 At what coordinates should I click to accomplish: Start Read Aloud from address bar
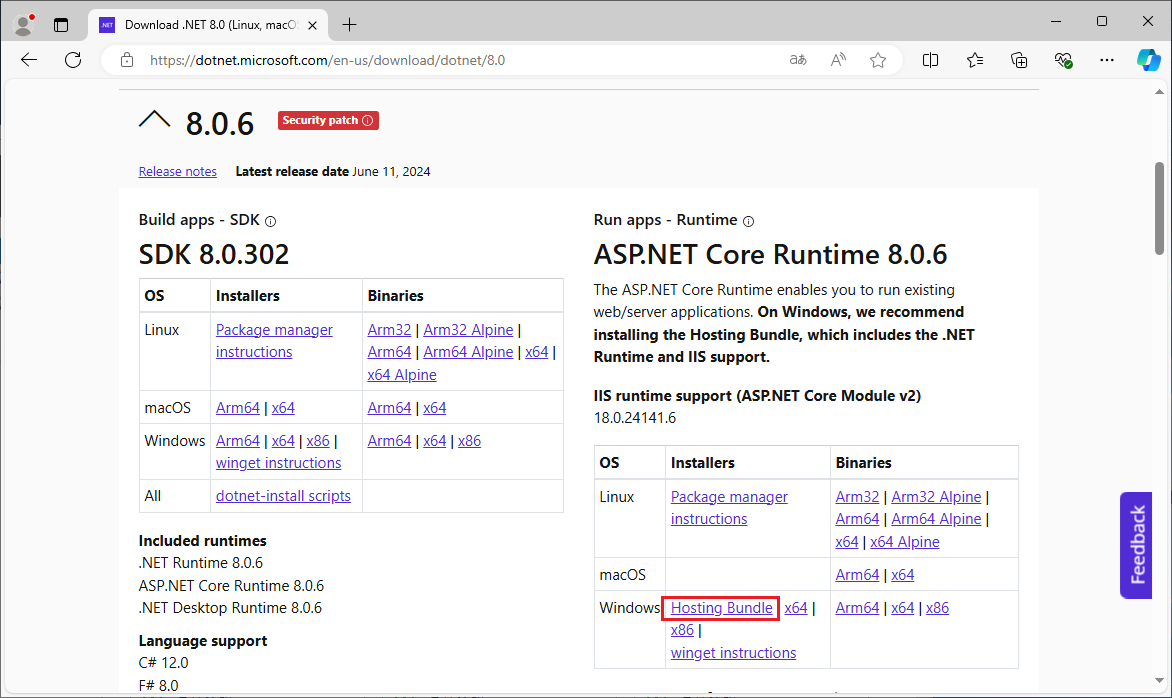(x=838, y=60)
